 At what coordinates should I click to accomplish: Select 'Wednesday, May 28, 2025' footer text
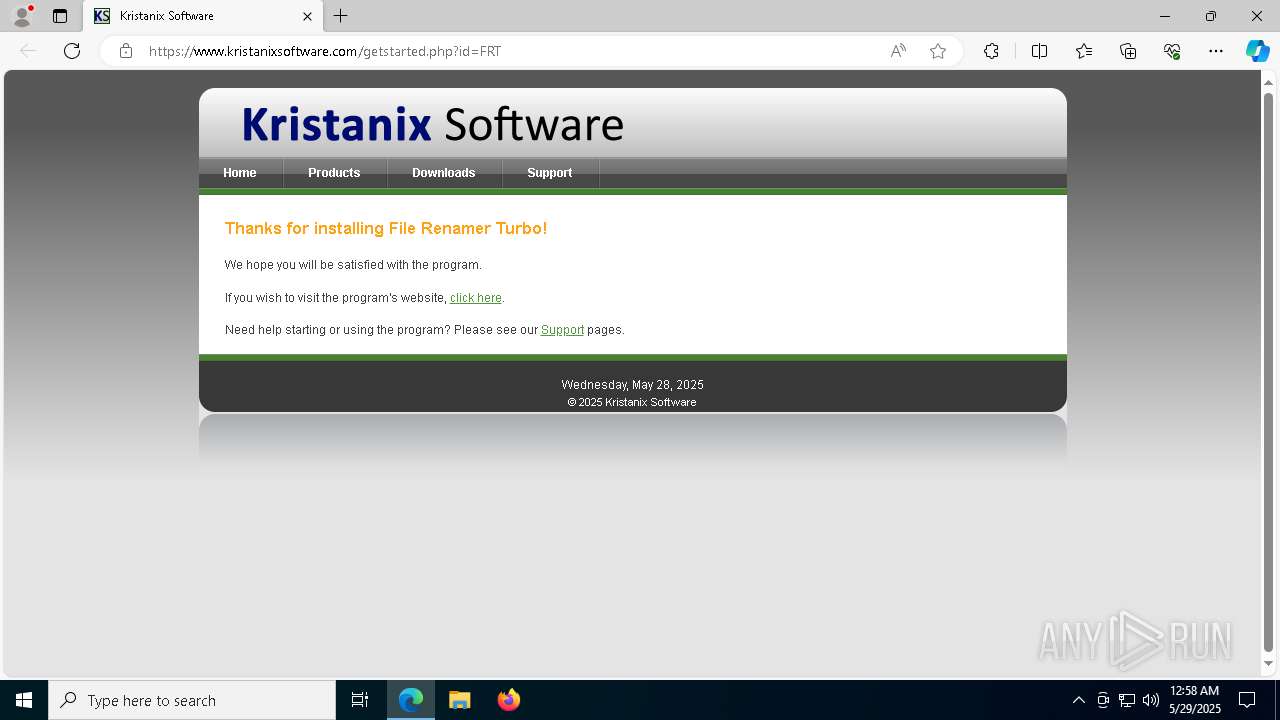click(632, 385)
